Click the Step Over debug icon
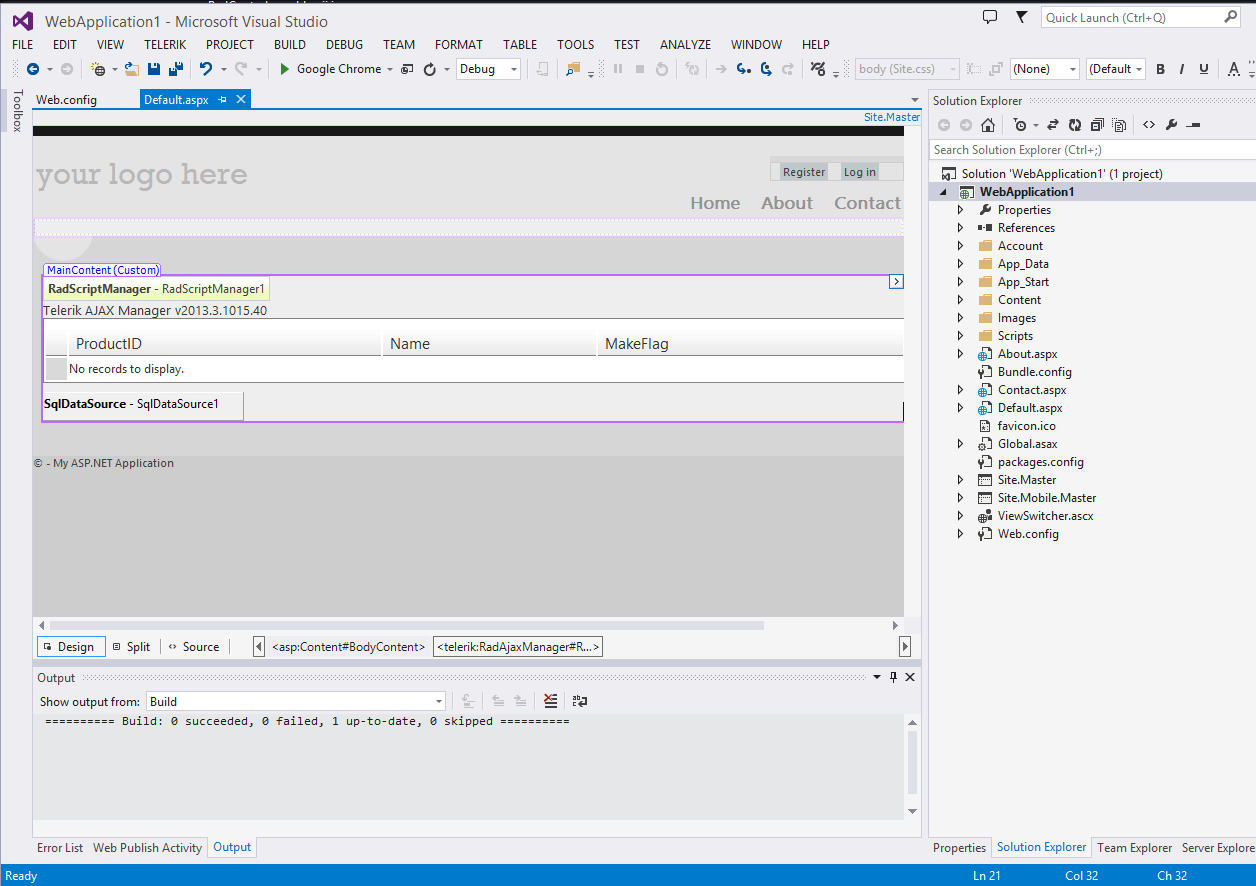 pos(766,69)
